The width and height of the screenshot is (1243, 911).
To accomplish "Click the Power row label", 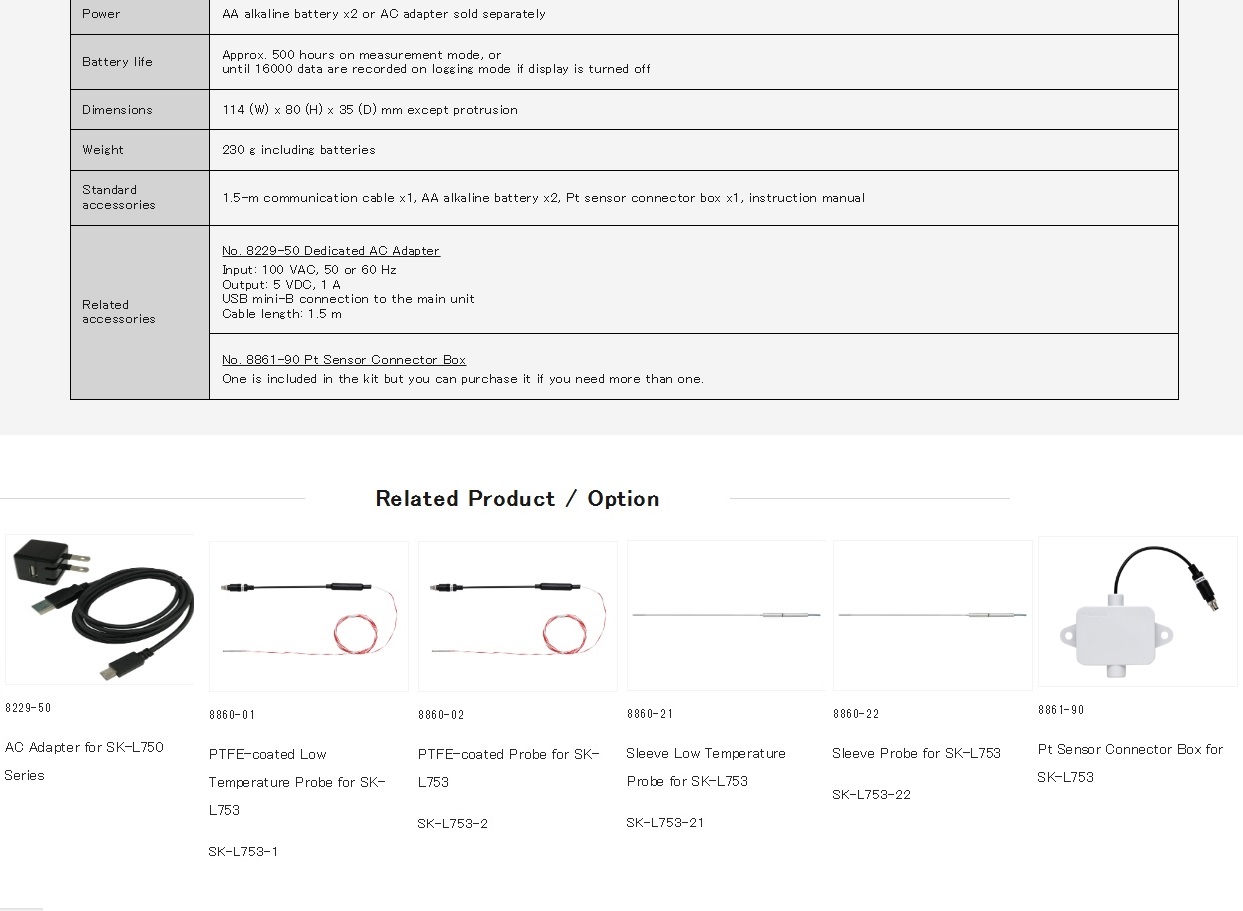I will click(101, 14).
